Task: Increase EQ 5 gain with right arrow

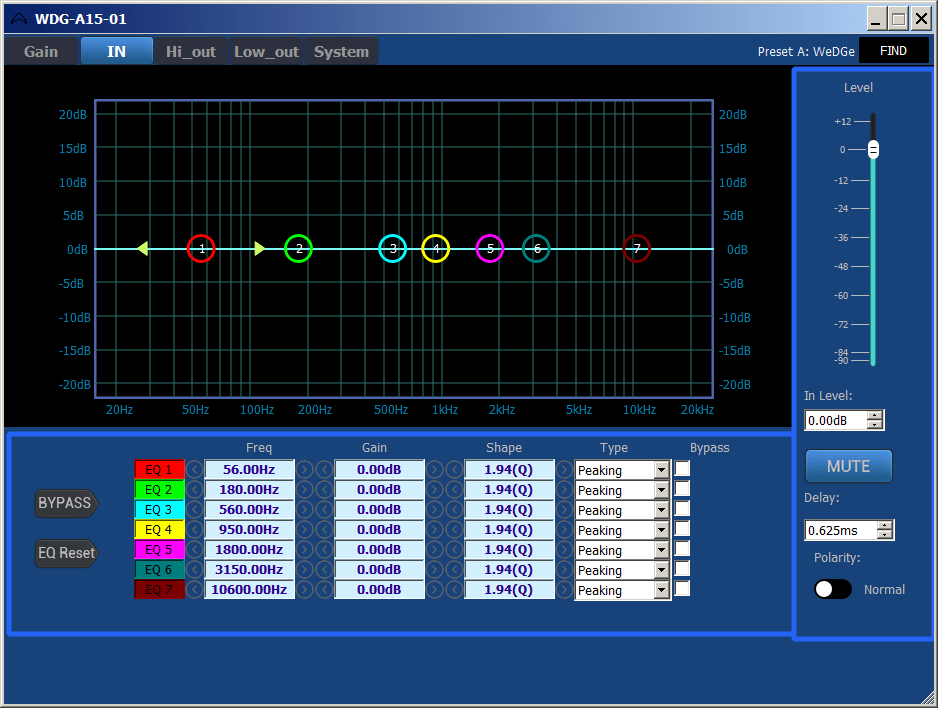Action: coord(434,550)
